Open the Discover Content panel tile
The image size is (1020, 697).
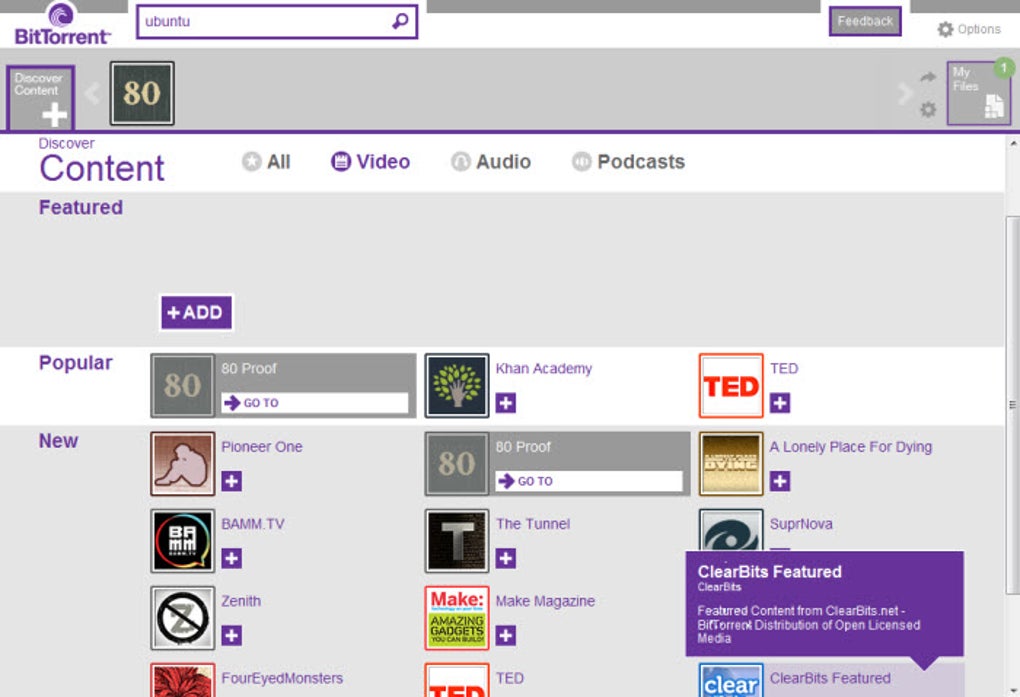click(40, 98)
